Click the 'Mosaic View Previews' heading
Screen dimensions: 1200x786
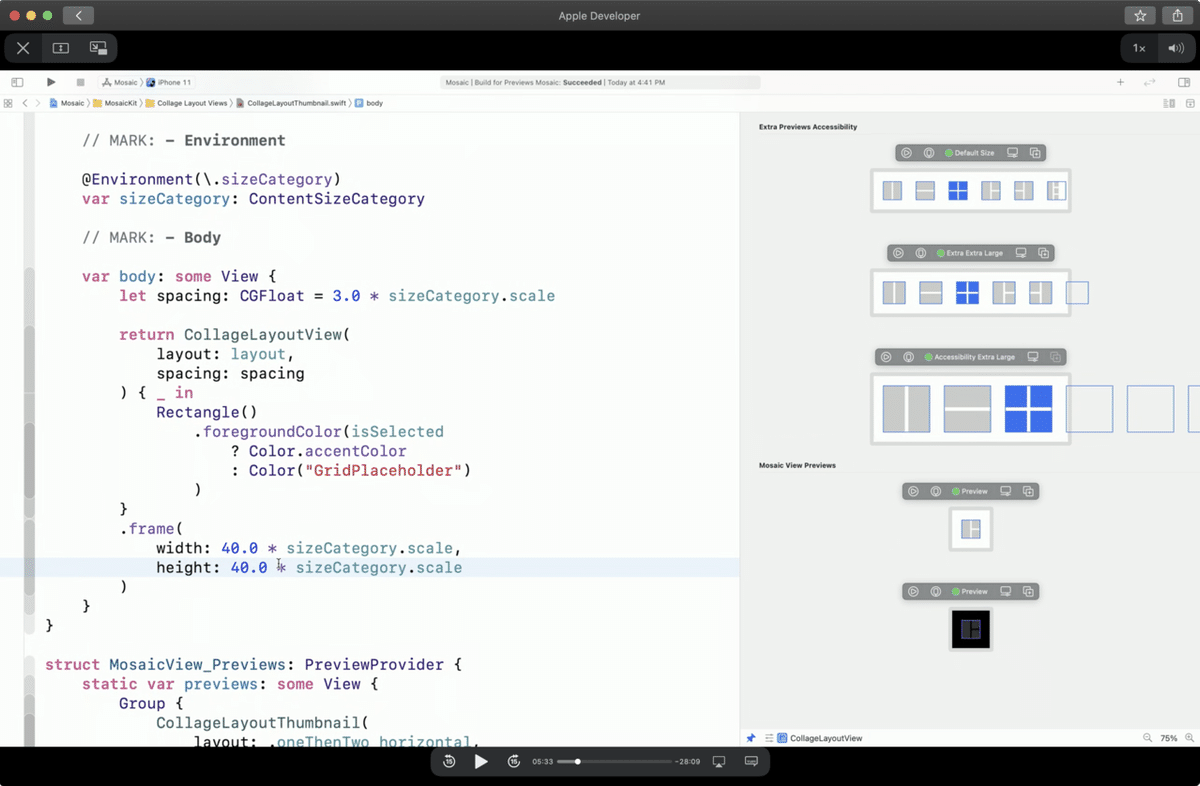797,465
